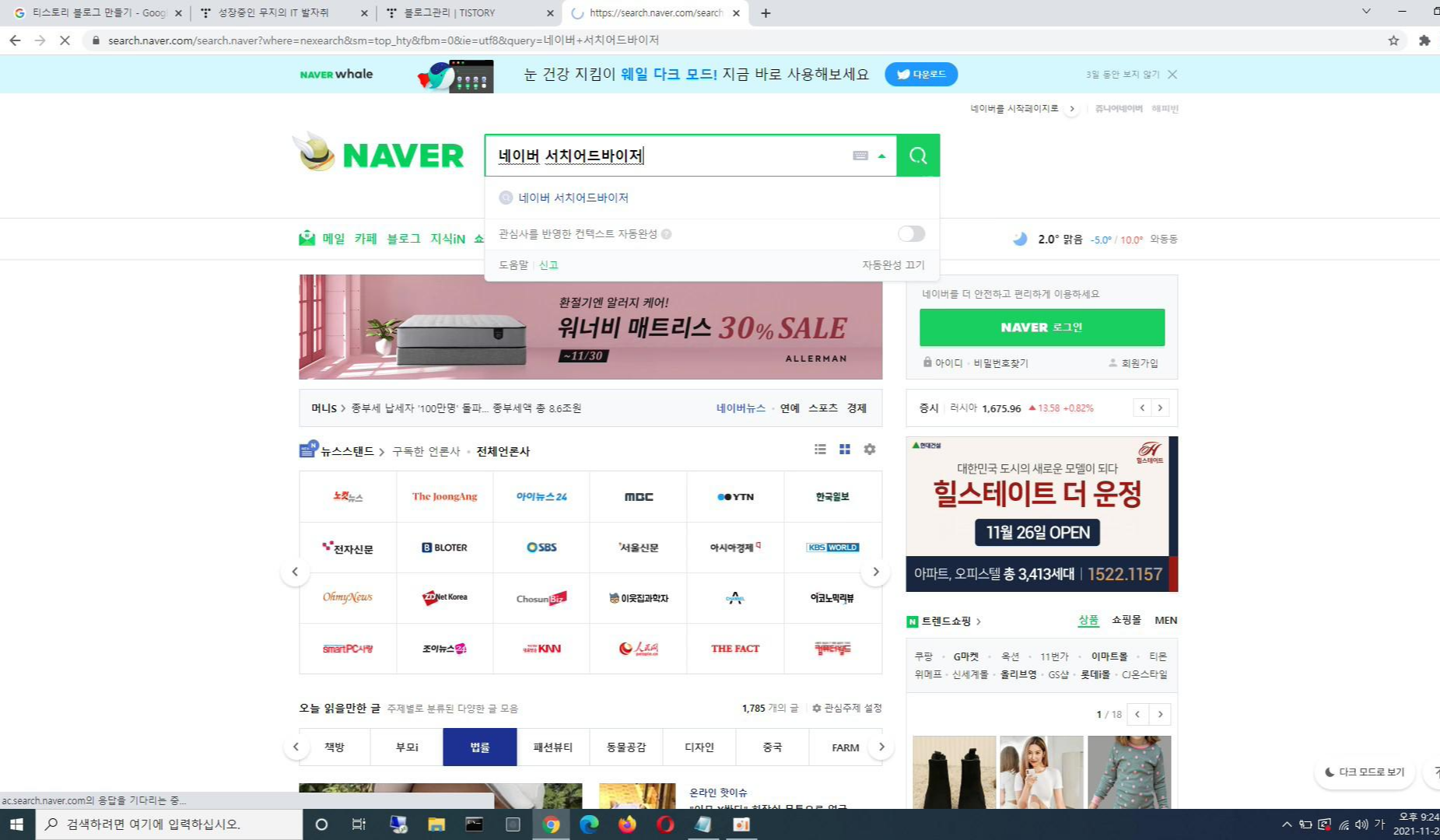
Task: Select the 패션뷰티 topic tab
Action: click(x=553, y=747)
